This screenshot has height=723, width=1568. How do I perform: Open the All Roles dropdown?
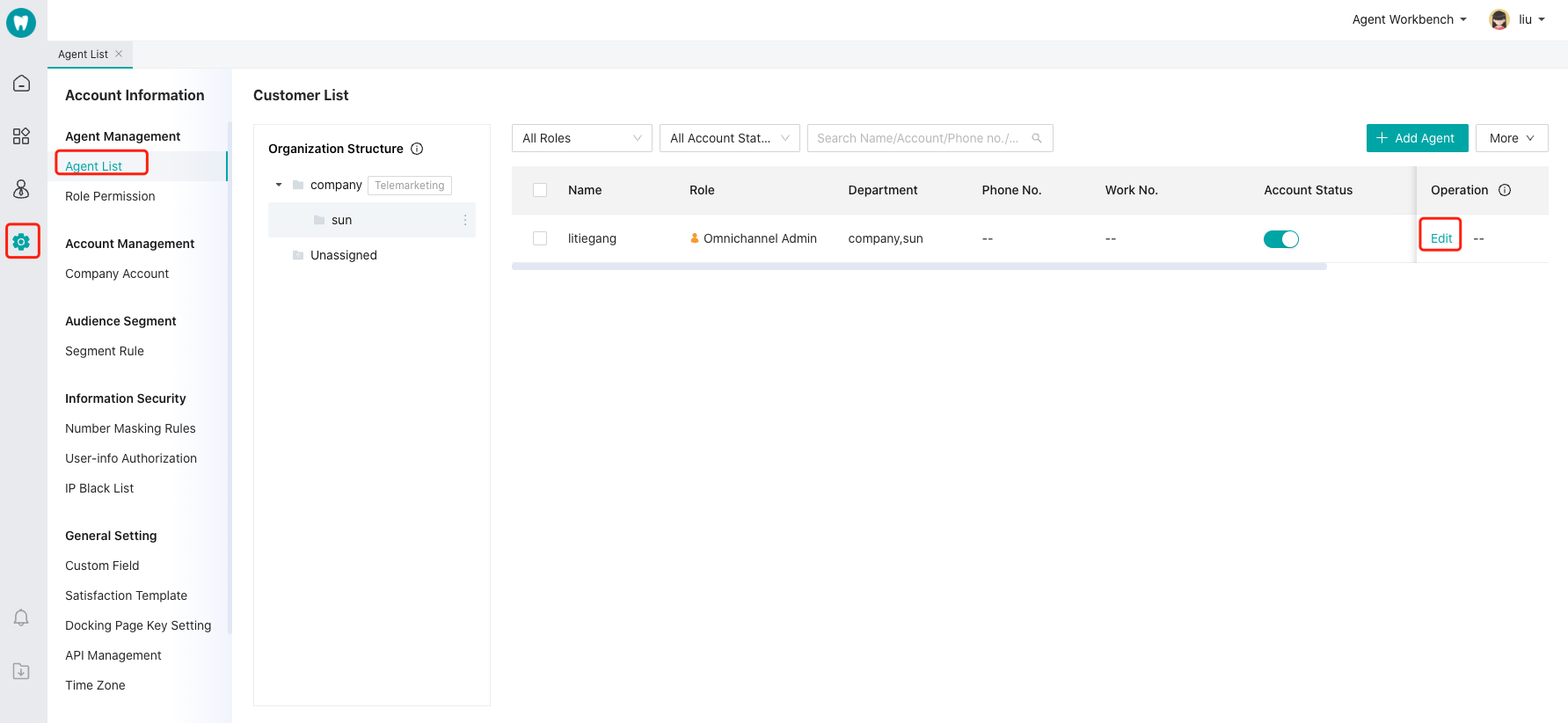582,138
